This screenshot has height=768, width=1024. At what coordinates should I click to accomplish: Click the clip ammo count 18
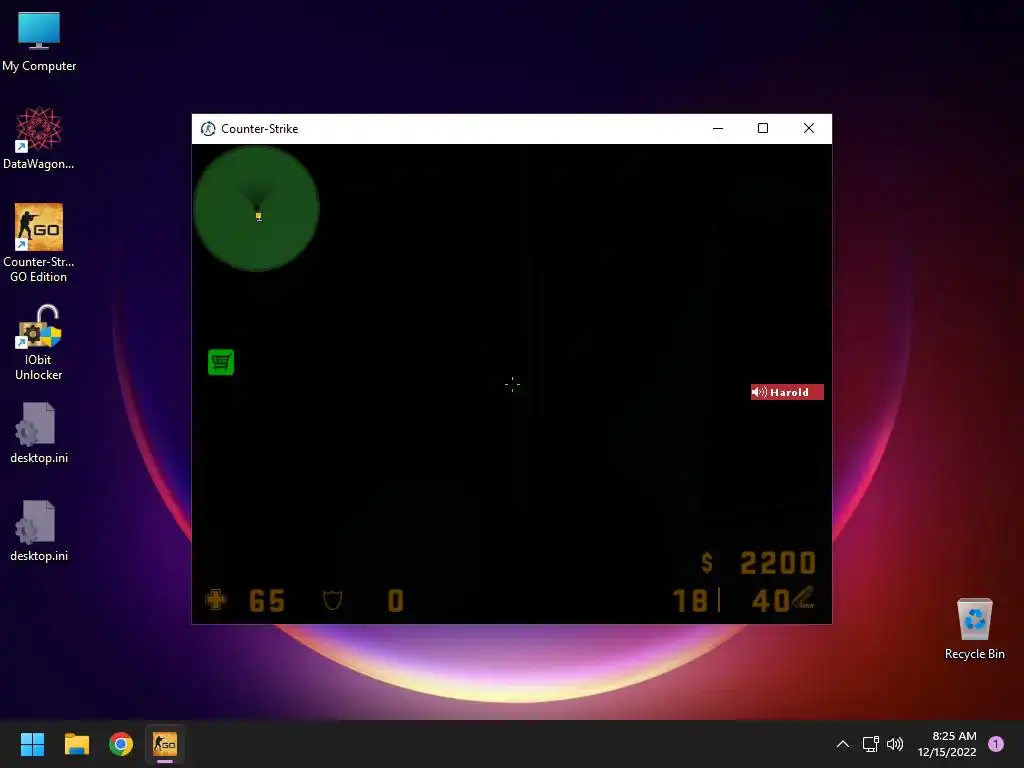coord(690,601)
